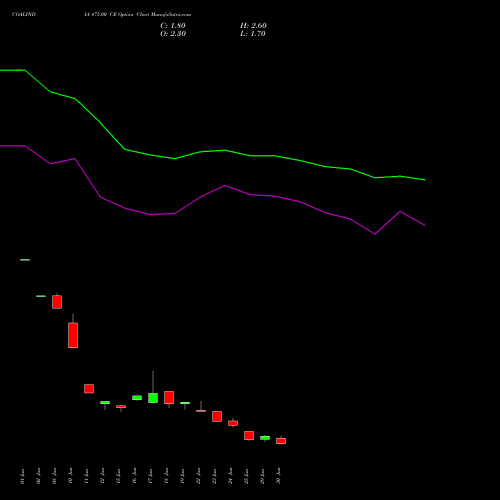Click the 24 Jun date axis label

pos(230,476)
